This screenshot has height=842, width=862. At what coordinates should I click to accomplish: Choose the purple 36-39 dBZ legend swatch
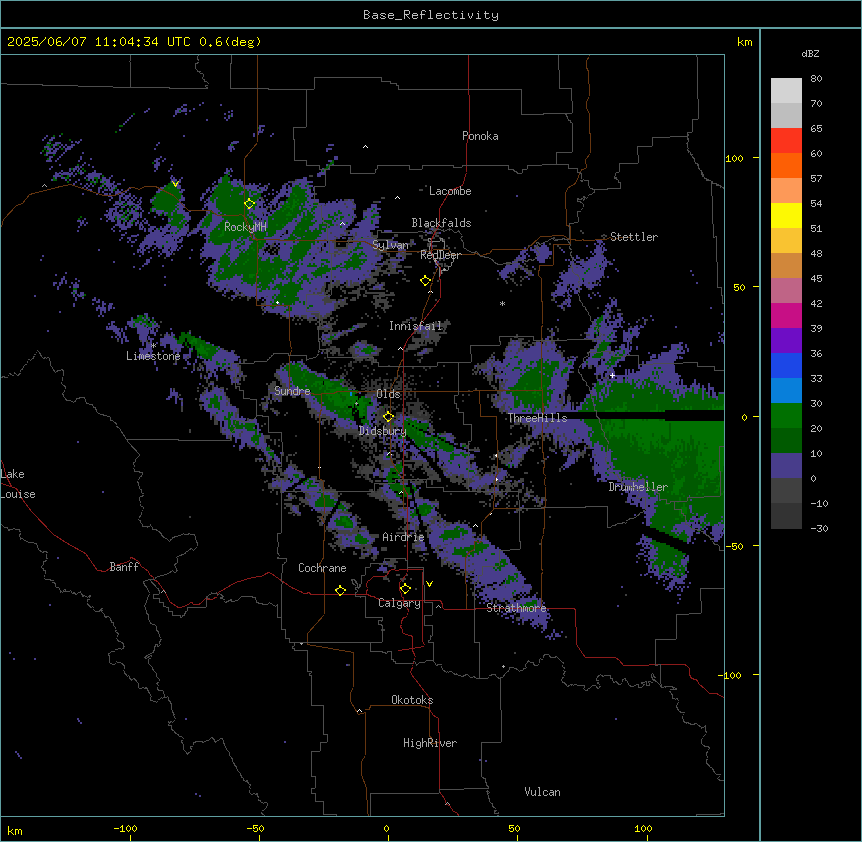tap(786, 341)
